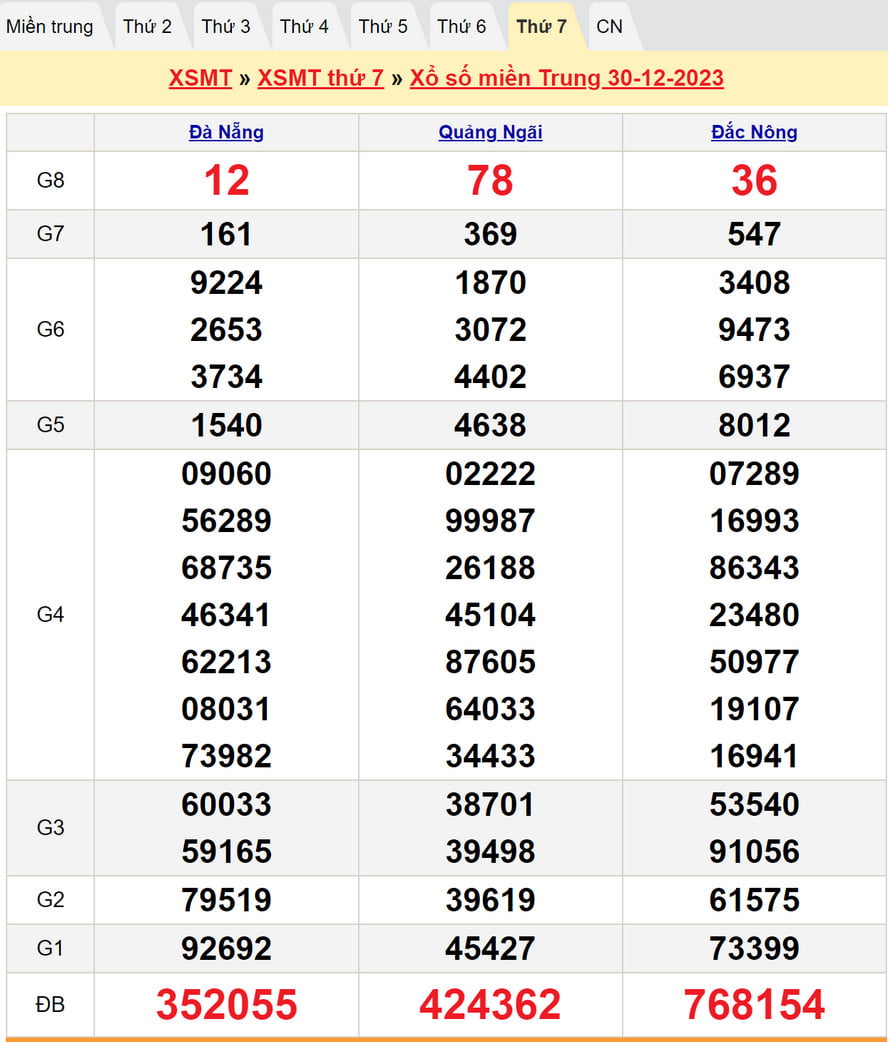Image resolution: width=888 pixels, height=1042 pixels.
Task: Follow the XSMT thứ 7 link
Action: tap(320, 79)
